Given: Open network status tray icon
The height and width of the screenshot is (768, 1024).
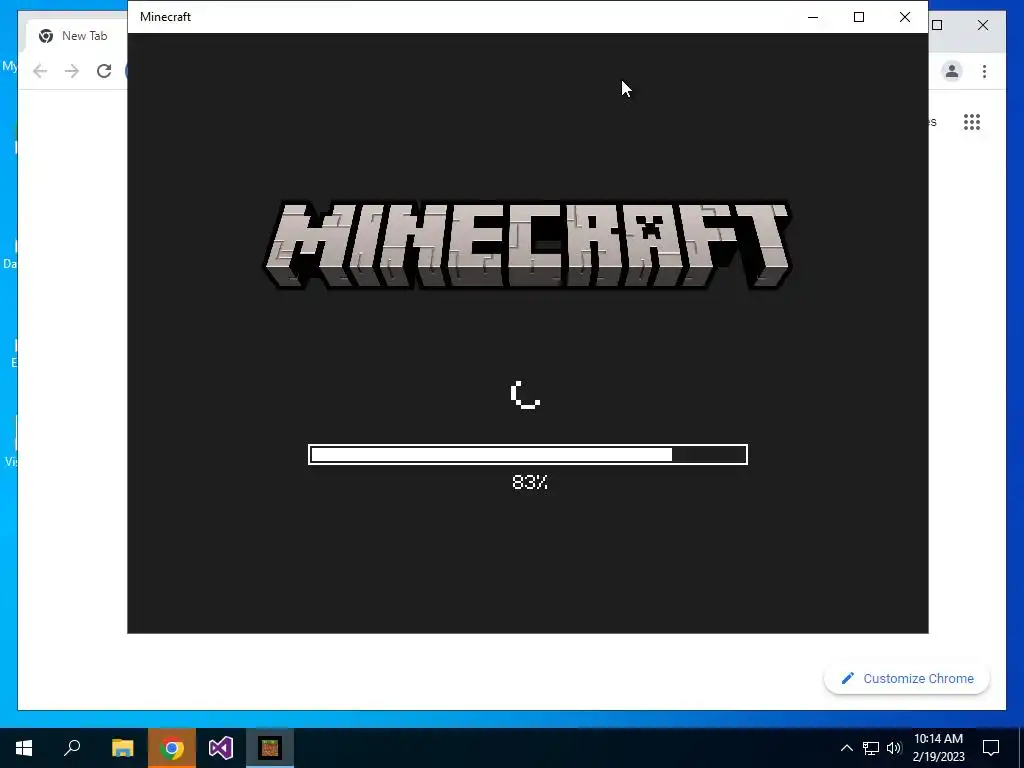Looking at the screenshot, I should click(871, 748).
